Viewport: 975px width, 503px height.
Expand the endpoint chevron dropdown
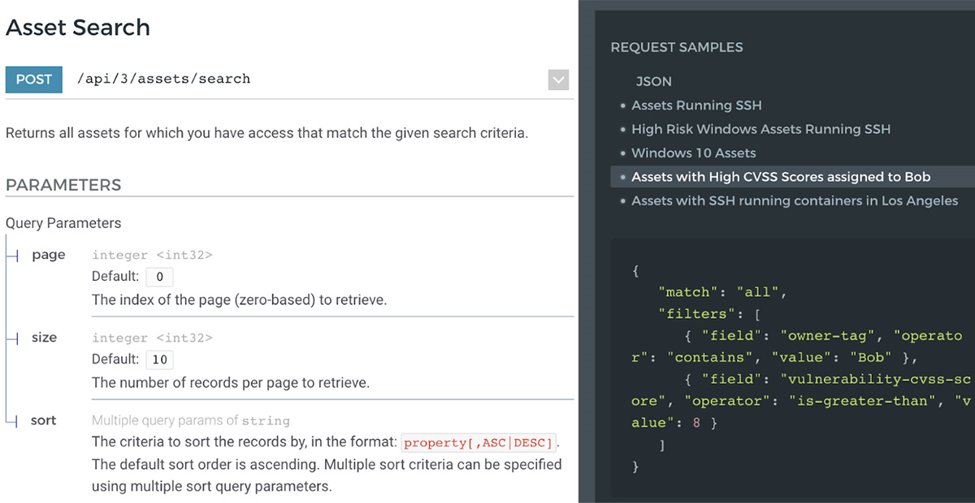(558, 80)
